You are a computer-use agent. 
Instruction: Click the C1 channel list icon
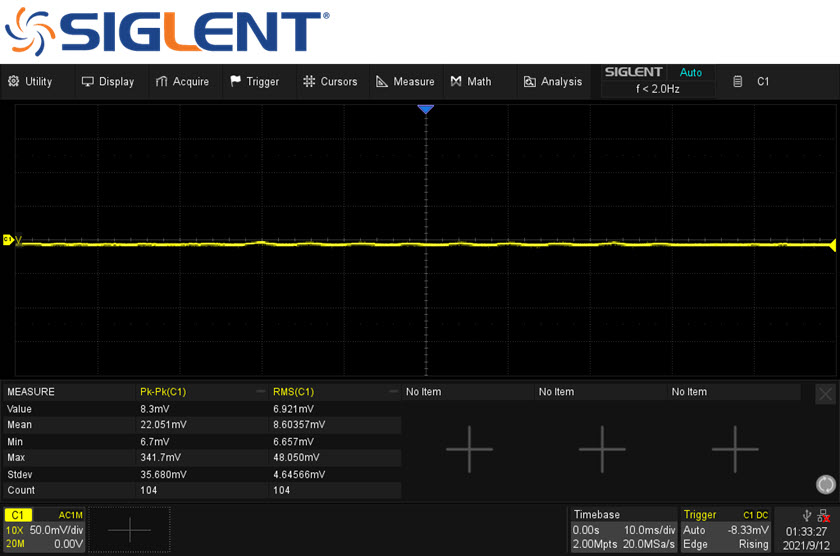[738, 82]
